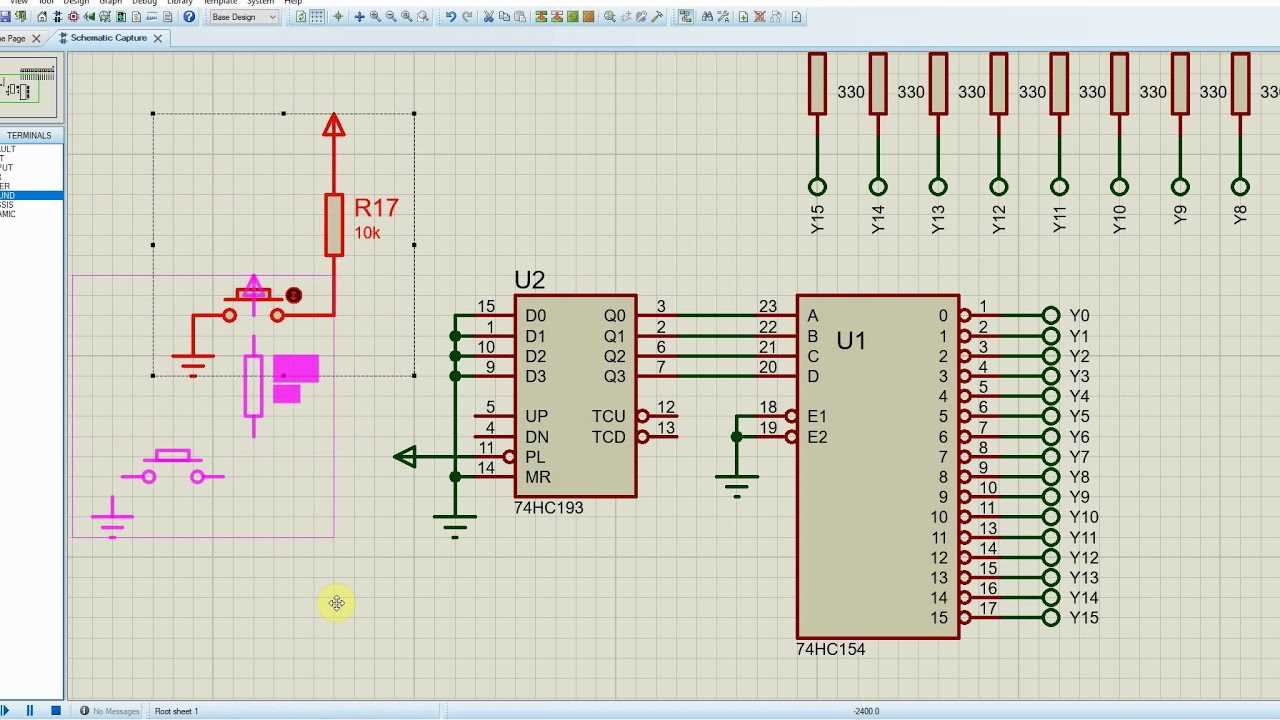Image resolution: width=1280 pixels, height=720 pixels.
Task: Click the schematic overview thumbnail
Action: point(29,87)
